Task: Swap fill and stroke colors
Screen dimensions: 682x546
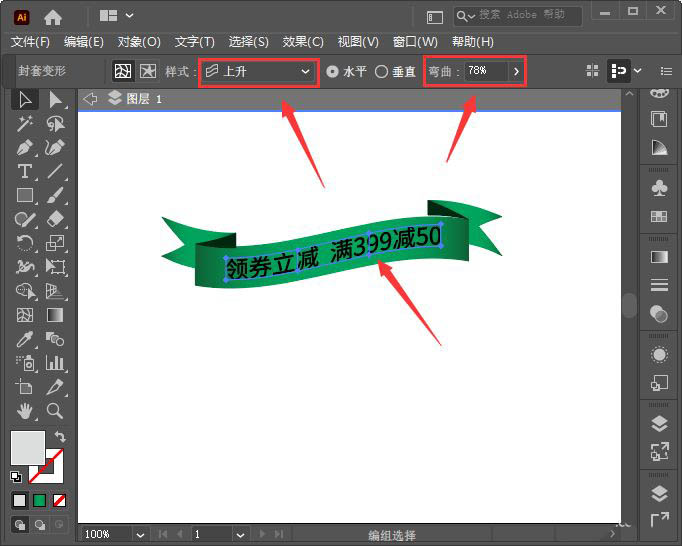Action: pyautogui.click(x=60, y=436)
